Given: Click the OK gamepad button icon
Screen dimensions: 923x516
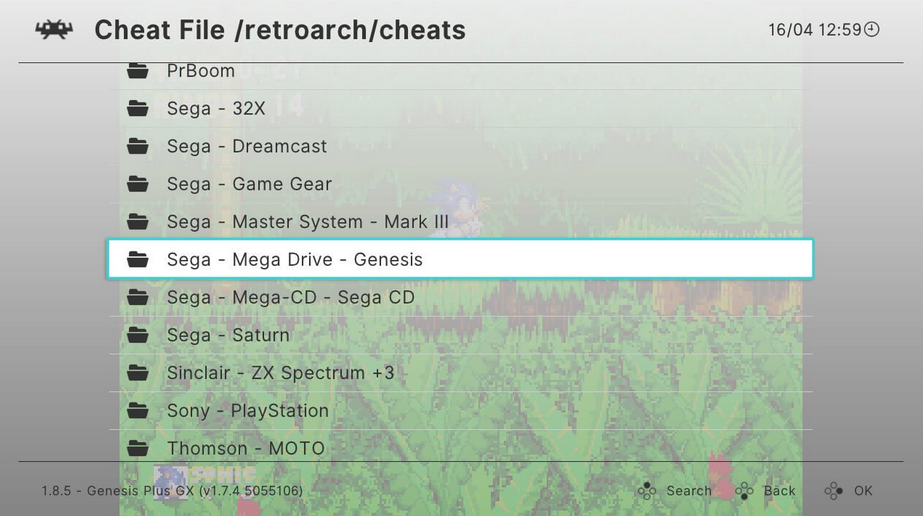Looking at the screenshot, I should [x=834, y=491].
